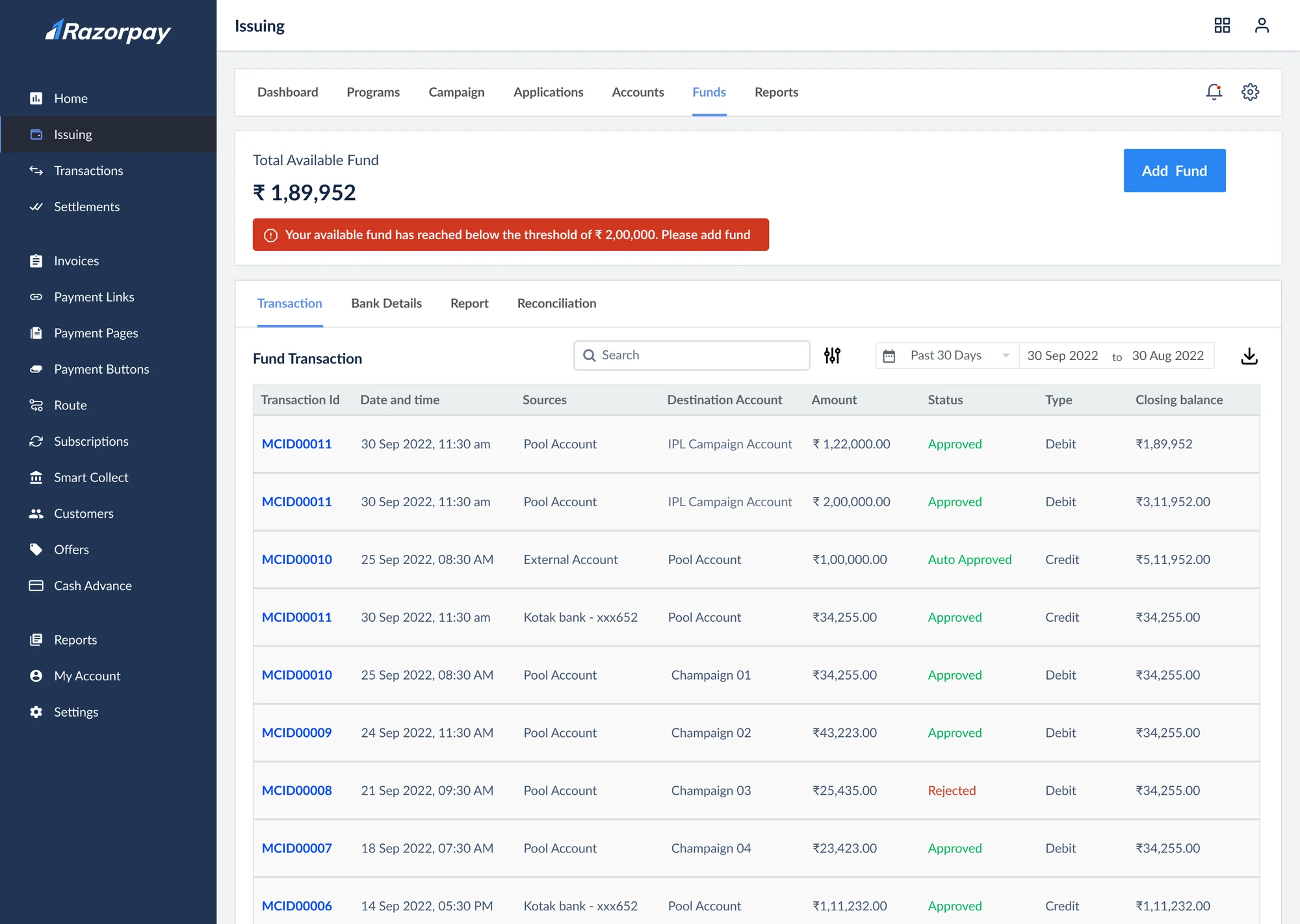This screenshot has width=1300, height=924.
Task: Open the 30 Aug 2022 end date picker
Action: 1167,355
